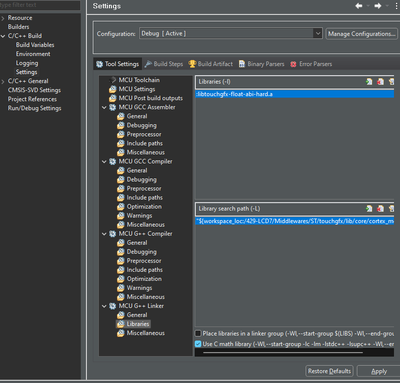Click icon beside Optimization under MCU GCC Compiler
This screenshot has height=383, width=400.
[121, 207]
